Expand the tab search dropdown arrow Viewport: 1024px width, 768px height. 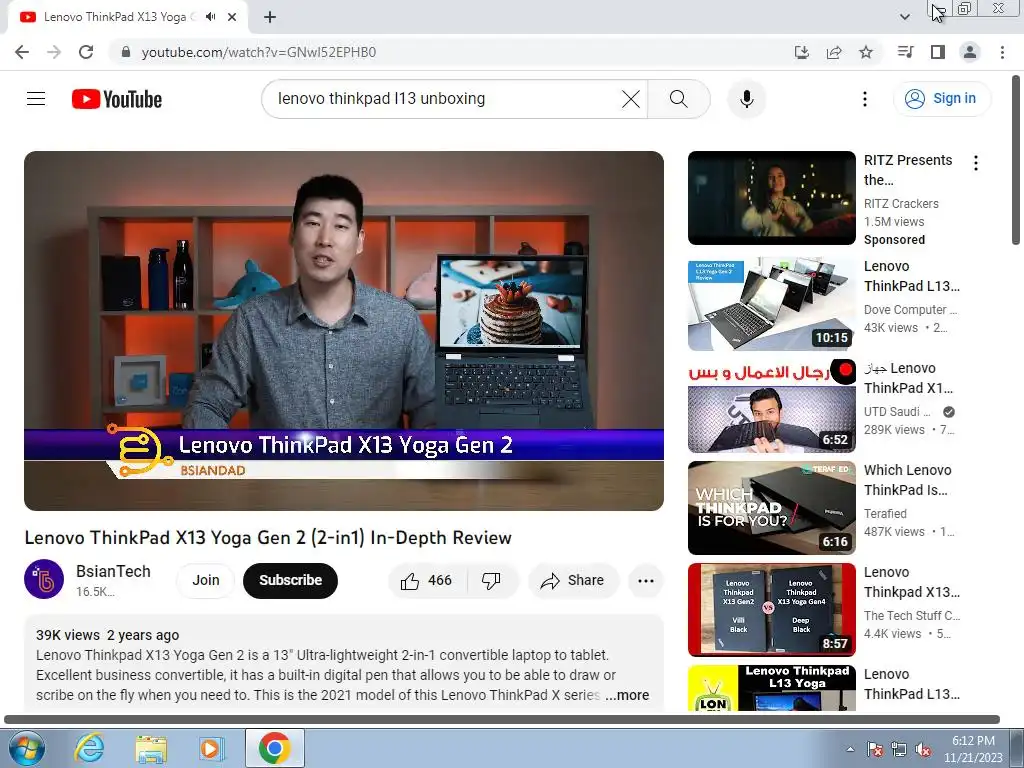pyautogui.click(x=904, y=17)
